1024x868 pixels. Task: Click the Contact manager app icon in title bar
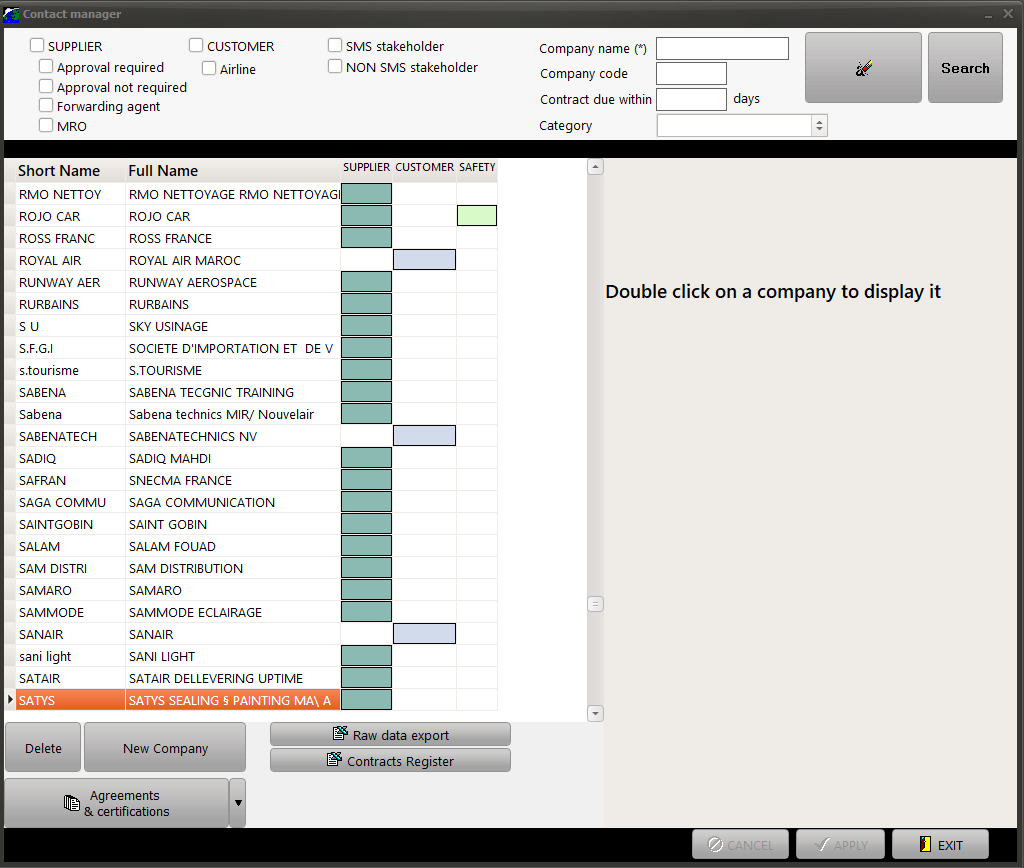(x=11, y=14)
